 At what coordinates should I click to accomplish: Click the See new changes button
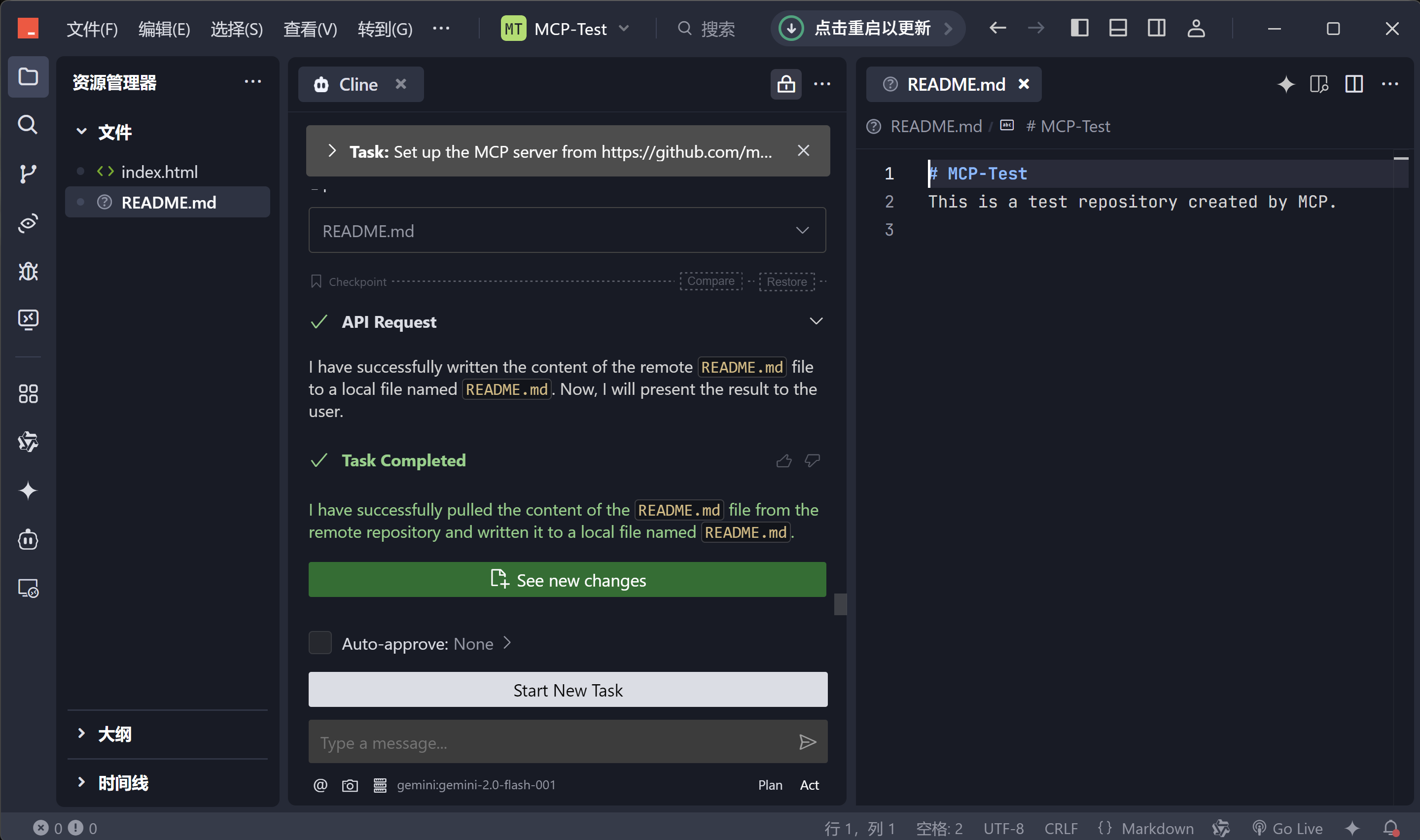[x=567, y=580]
